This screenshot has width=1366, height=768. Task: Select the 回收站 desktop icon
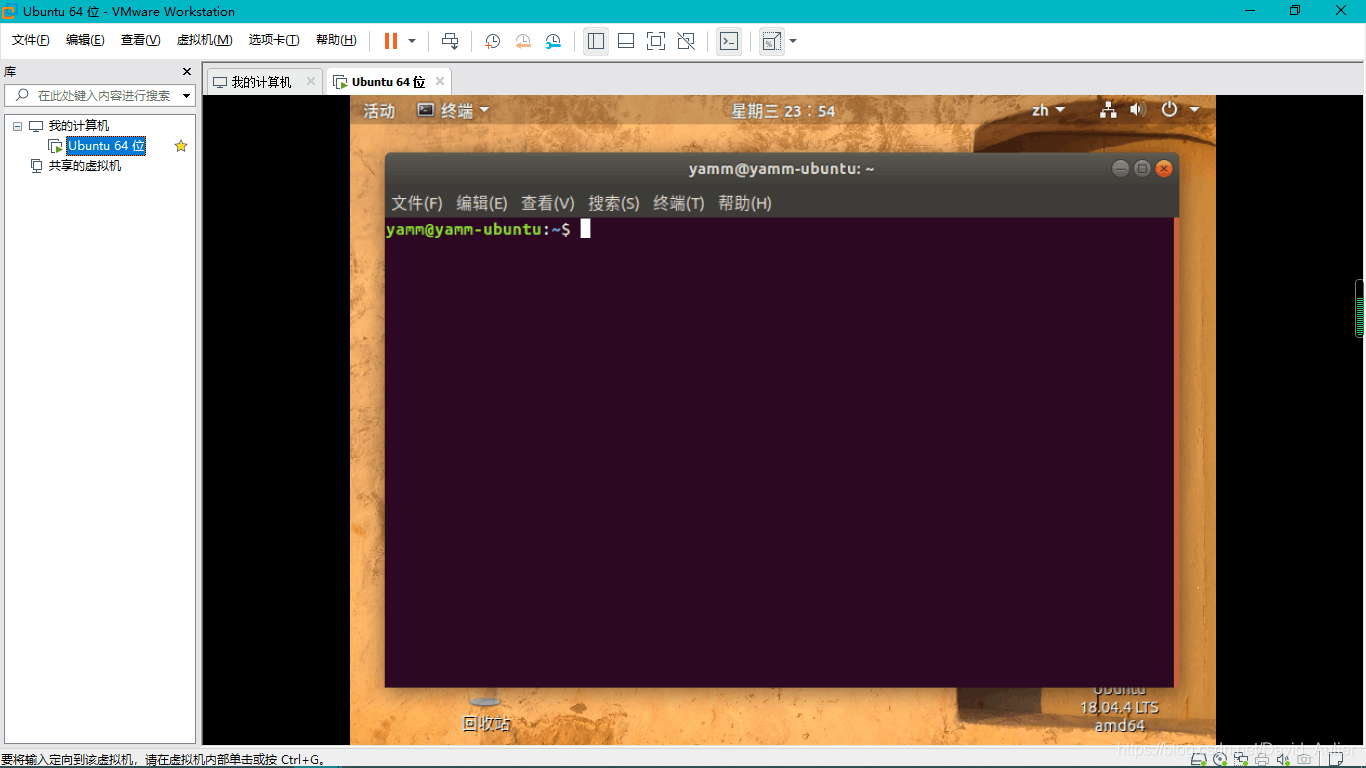click(485, 714)
